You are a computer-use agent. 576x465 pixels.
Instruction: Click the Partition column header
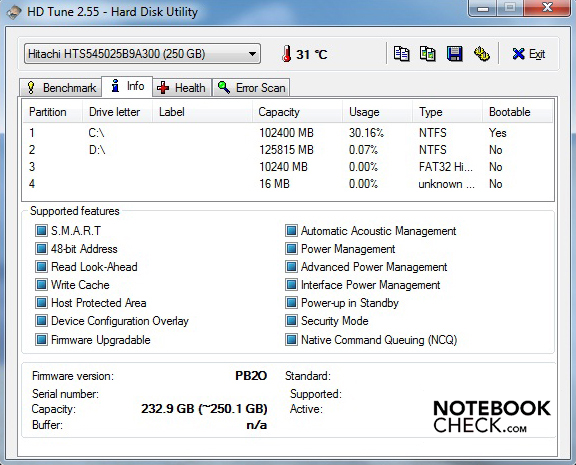click(x=52, y=112)
